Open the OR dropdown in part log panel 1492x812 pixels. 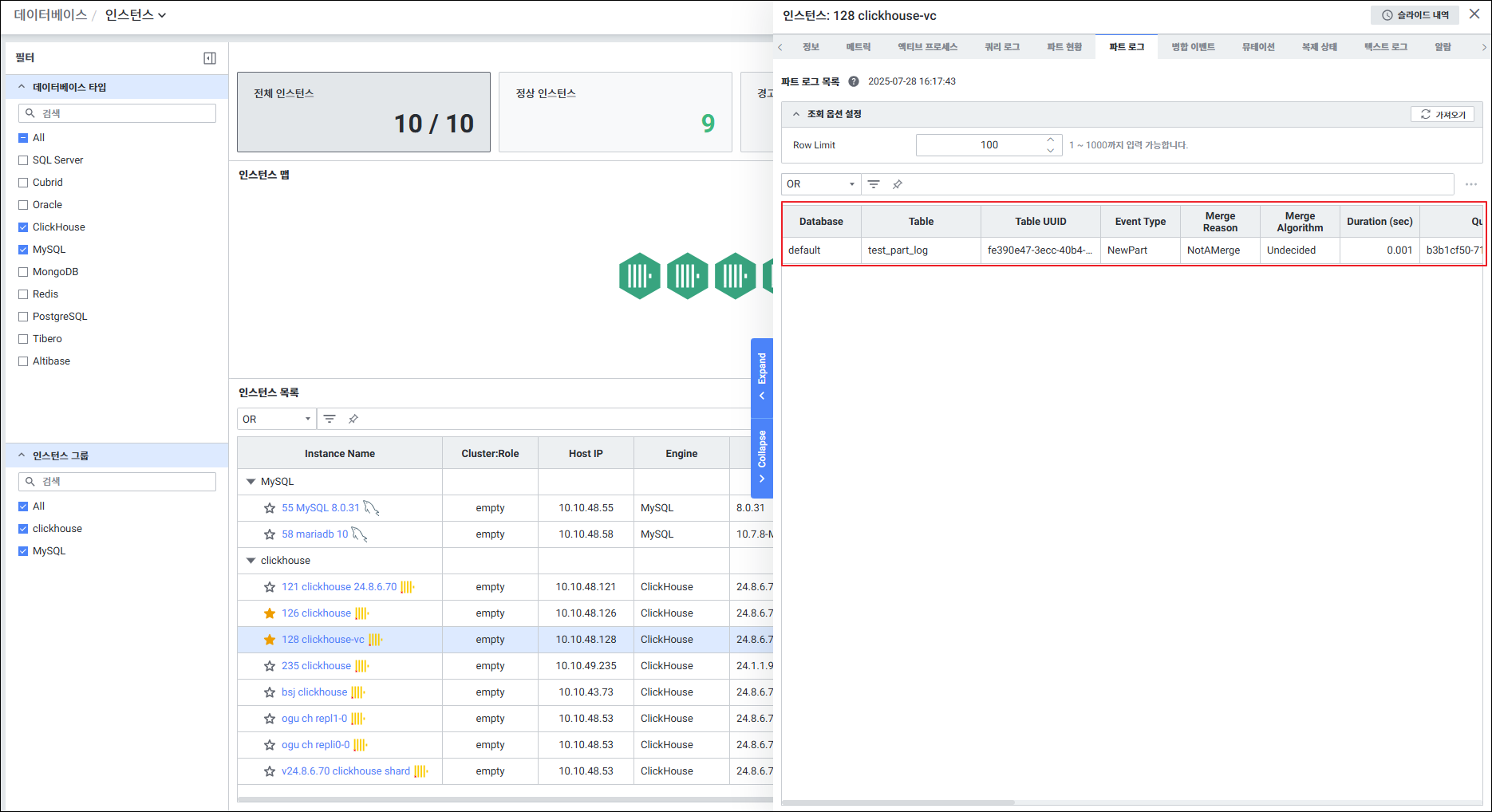[x=820, y=184]
